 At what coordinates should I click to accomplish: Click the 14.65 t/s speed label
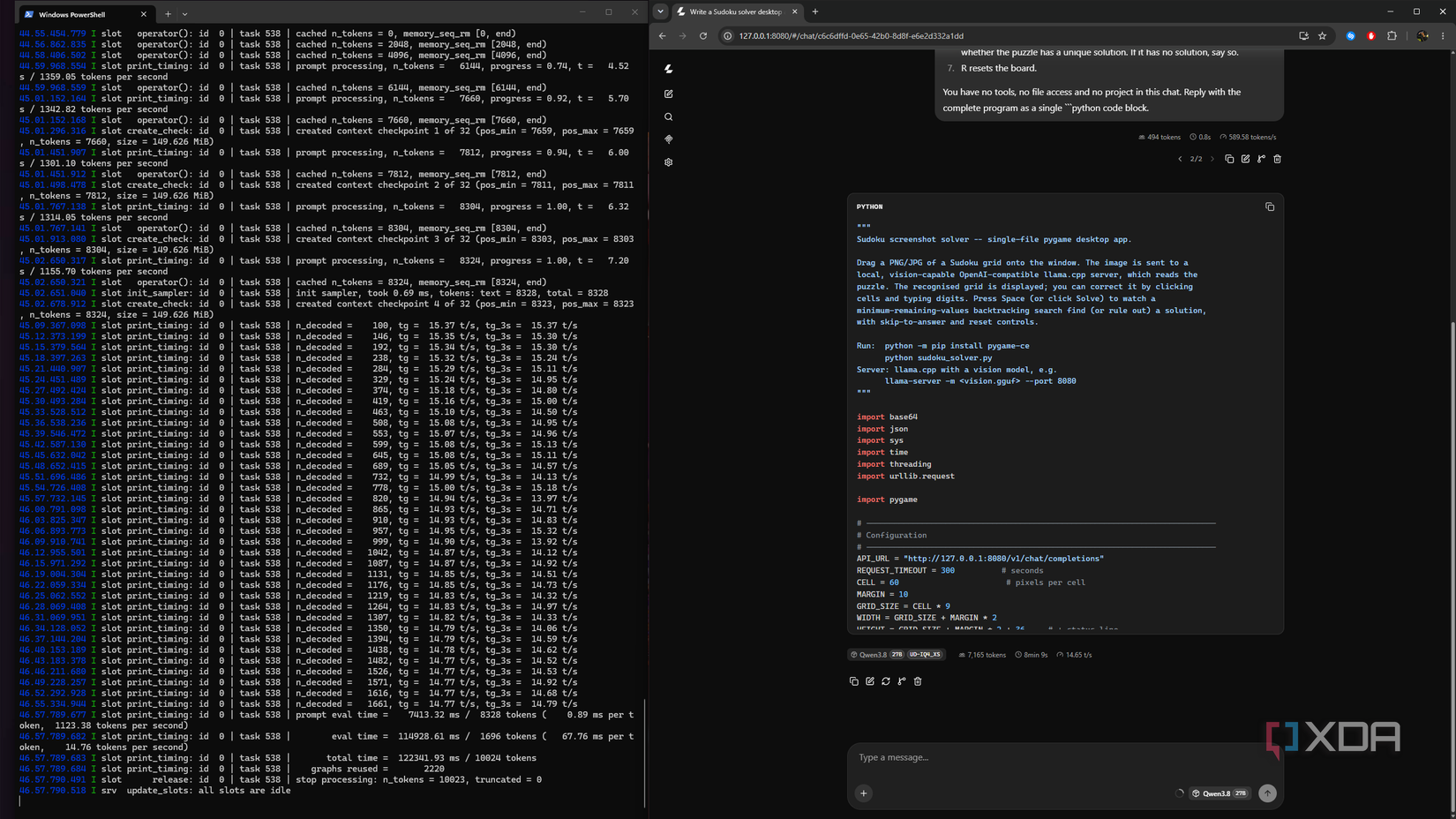click(x=1074, y=655)
